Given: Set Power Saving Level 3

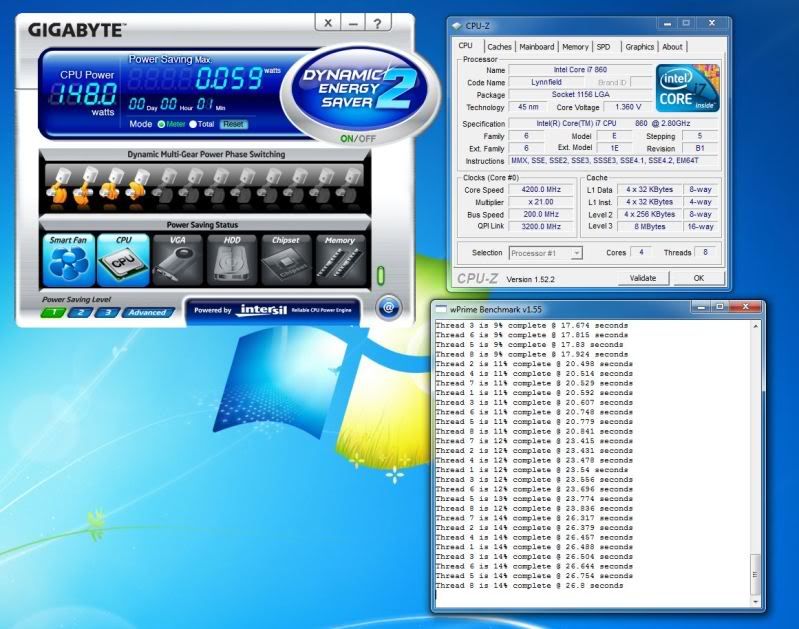Looking at the screenshot, I should click(107, 312).
